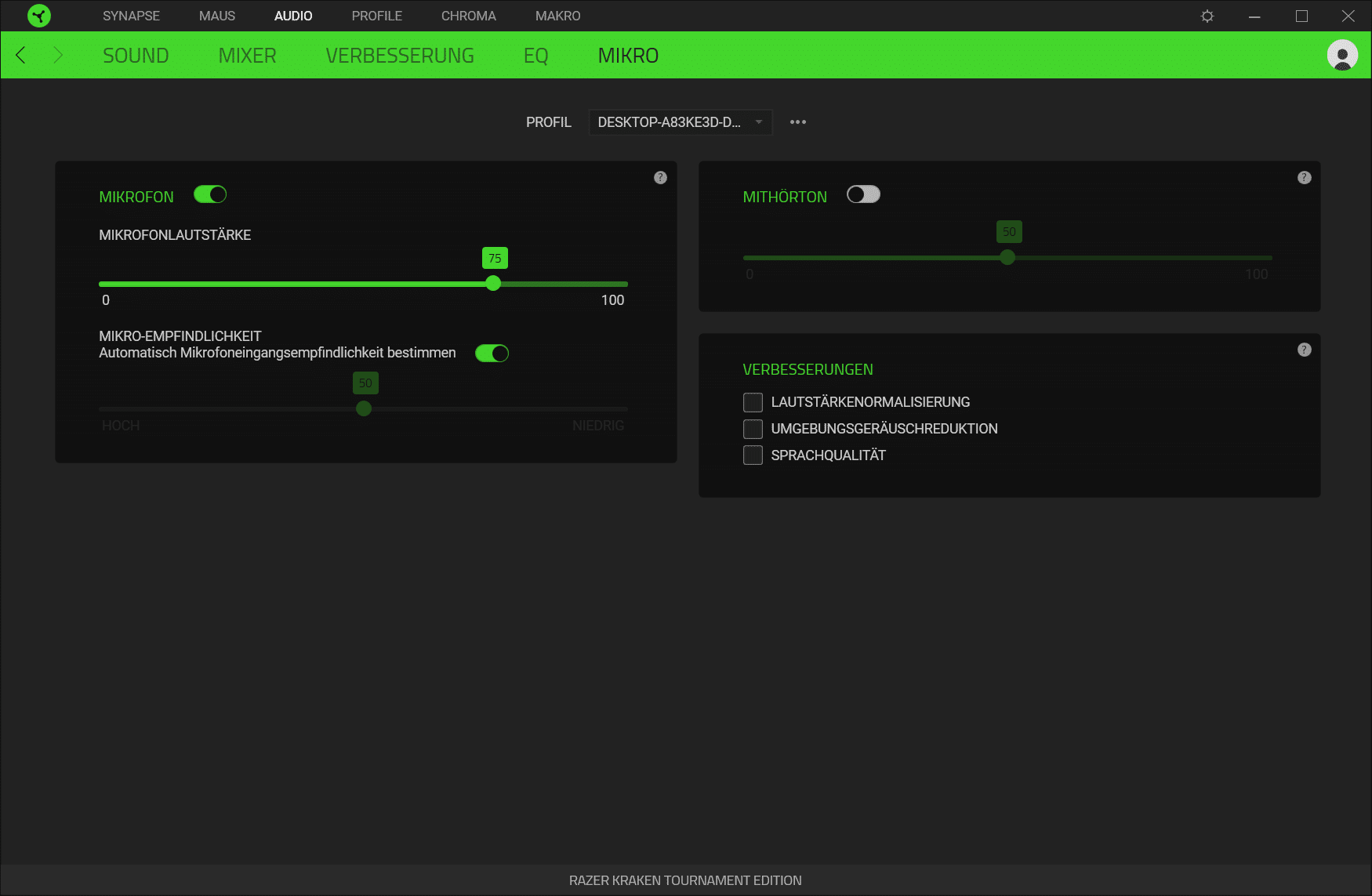1372x896 pixels.
Task: Disable automatic Mikro-Empfindlichkeit toggle
Action: click(x=492, y=354)
